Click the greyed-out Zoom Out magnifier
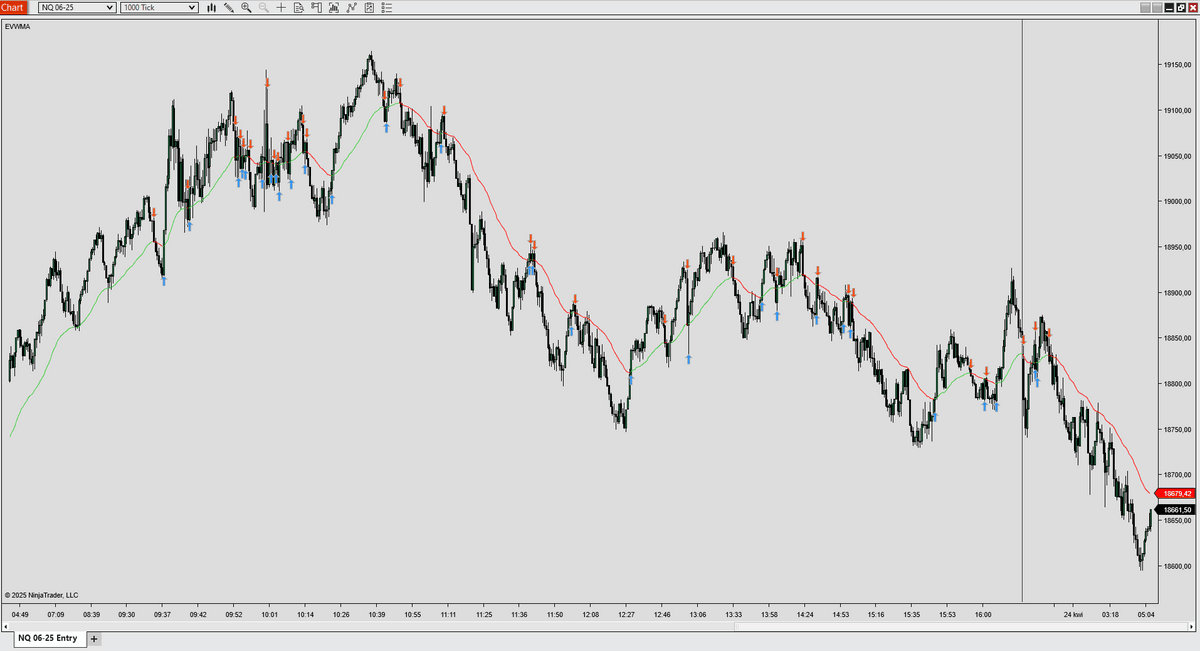Screen dimensions: 1200x651 point(263,7)
